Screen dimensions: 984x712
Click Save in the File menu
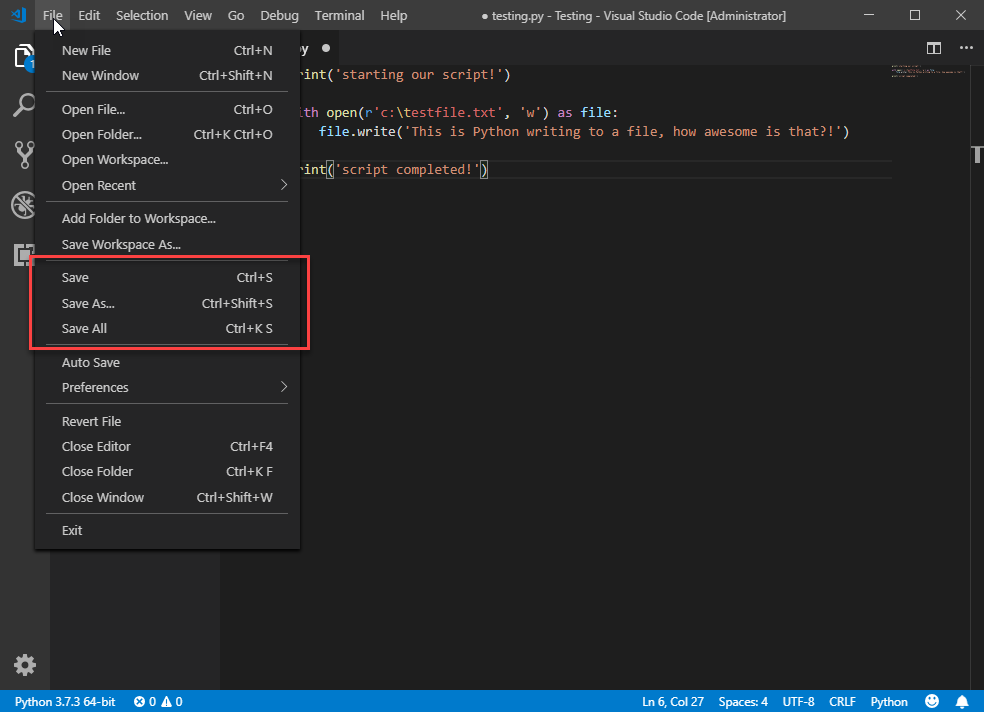167,277
